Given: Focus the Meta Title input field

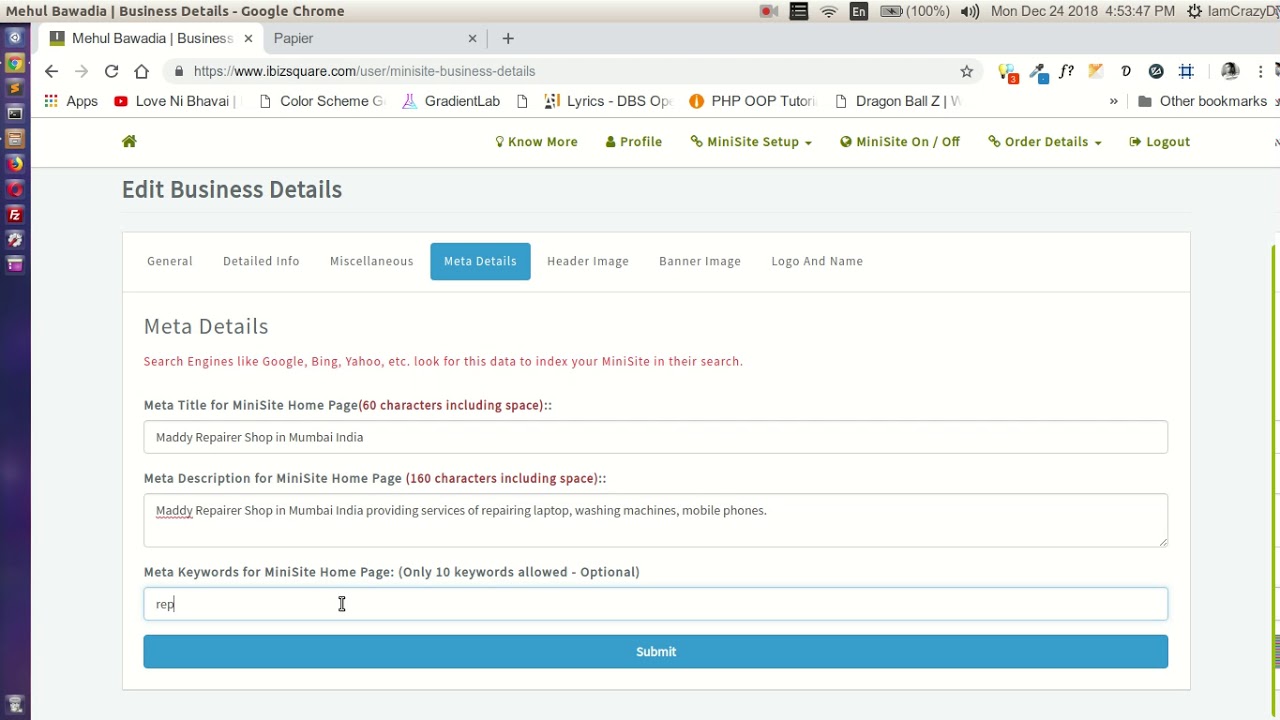Looking at the screenshot, I should pos(656,437).
